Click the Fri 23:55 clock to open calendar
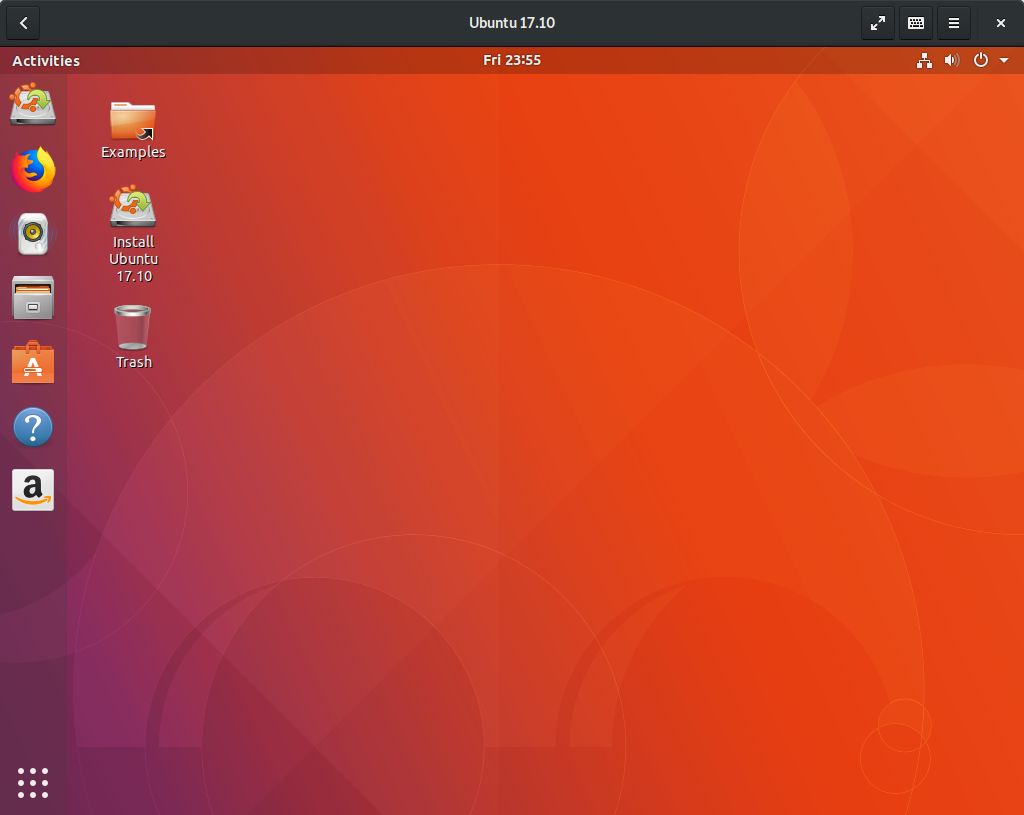 [512, 60]
